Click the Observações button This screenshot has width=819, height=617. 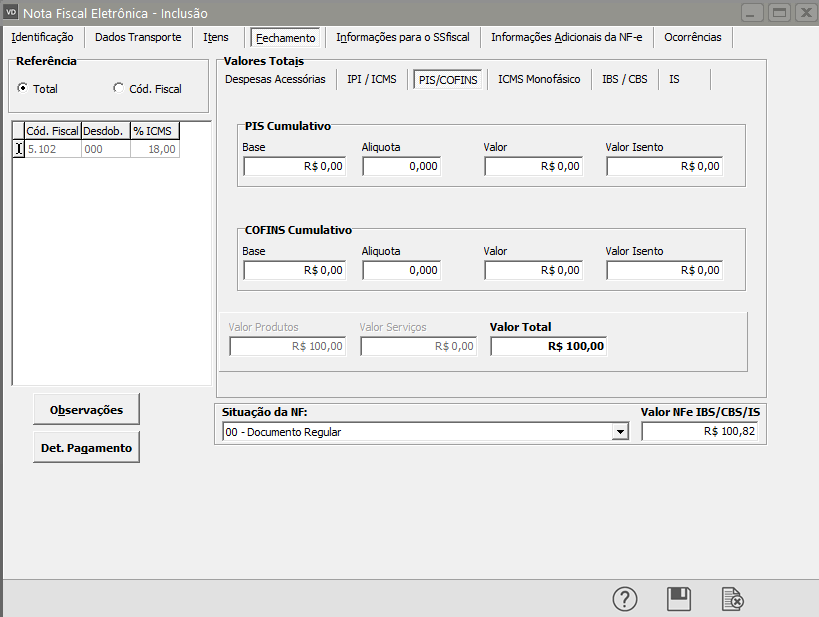point(86,409)
